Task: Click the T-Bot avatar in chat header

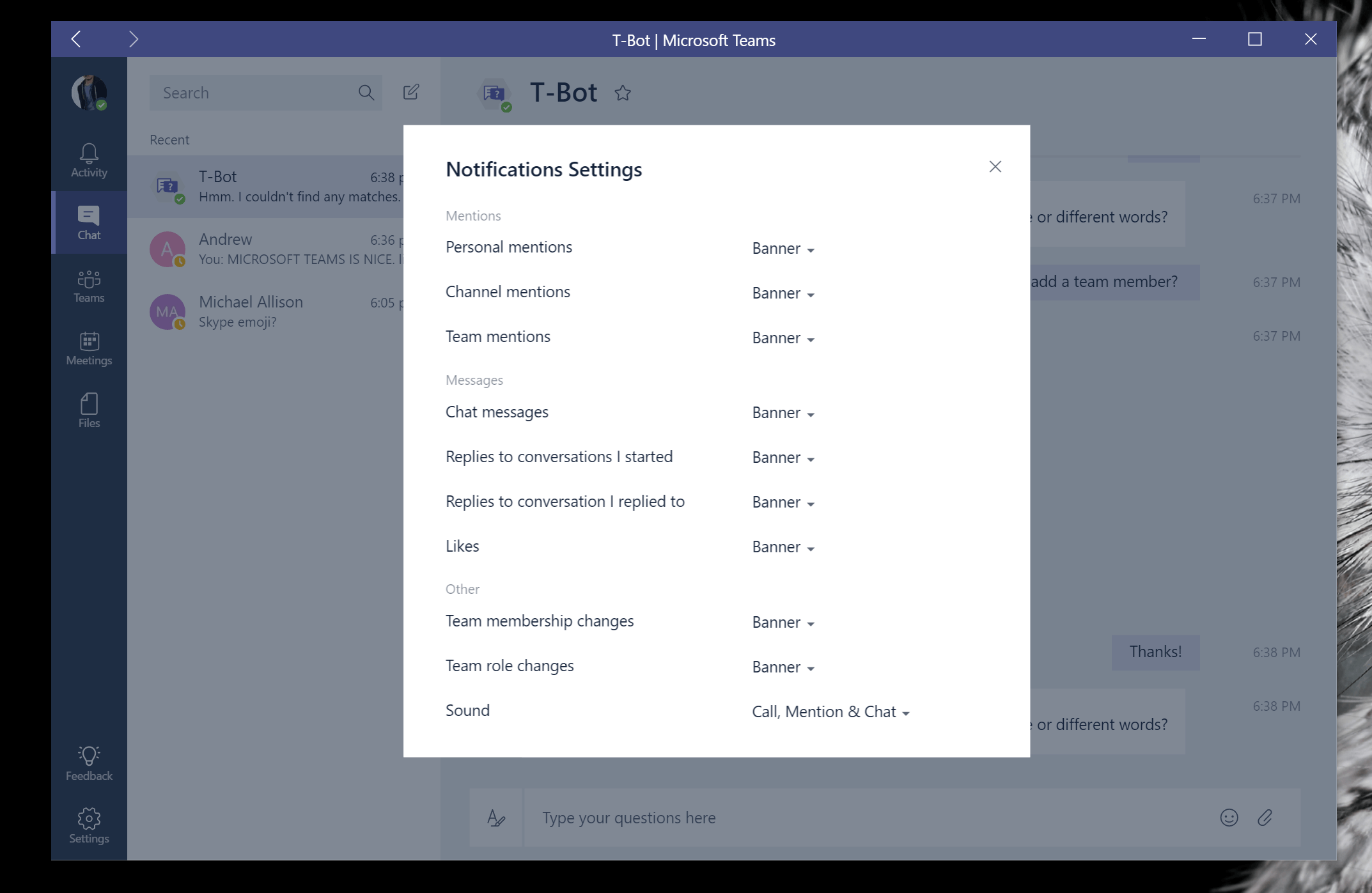Action: click(494, 94)
